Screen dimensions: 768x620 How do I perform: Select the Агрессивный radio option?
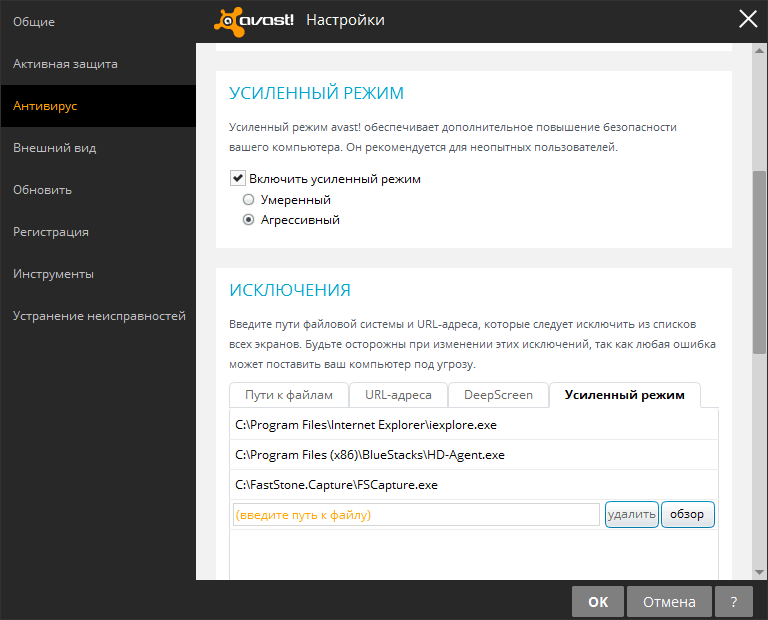pos(249,220)
